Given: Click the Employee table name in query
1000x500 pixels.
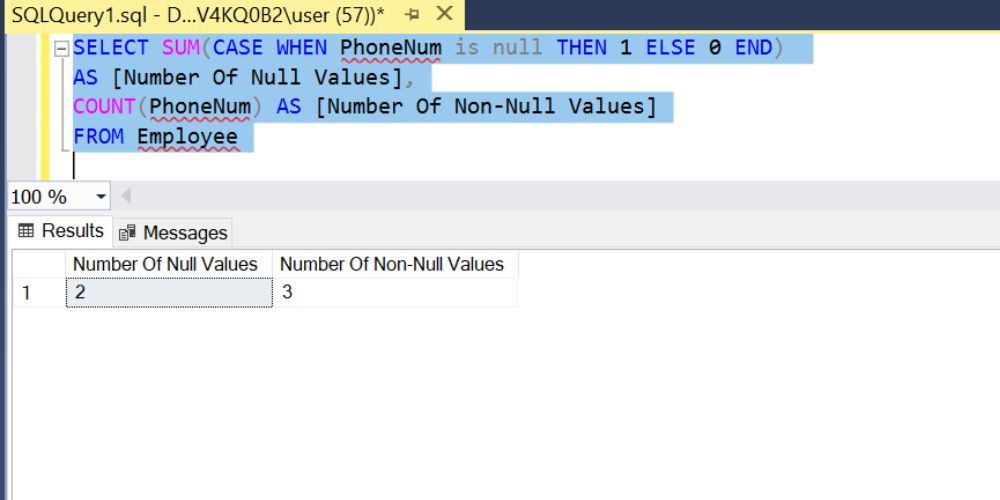Looking at the screenshot, I should pos(188,136).
